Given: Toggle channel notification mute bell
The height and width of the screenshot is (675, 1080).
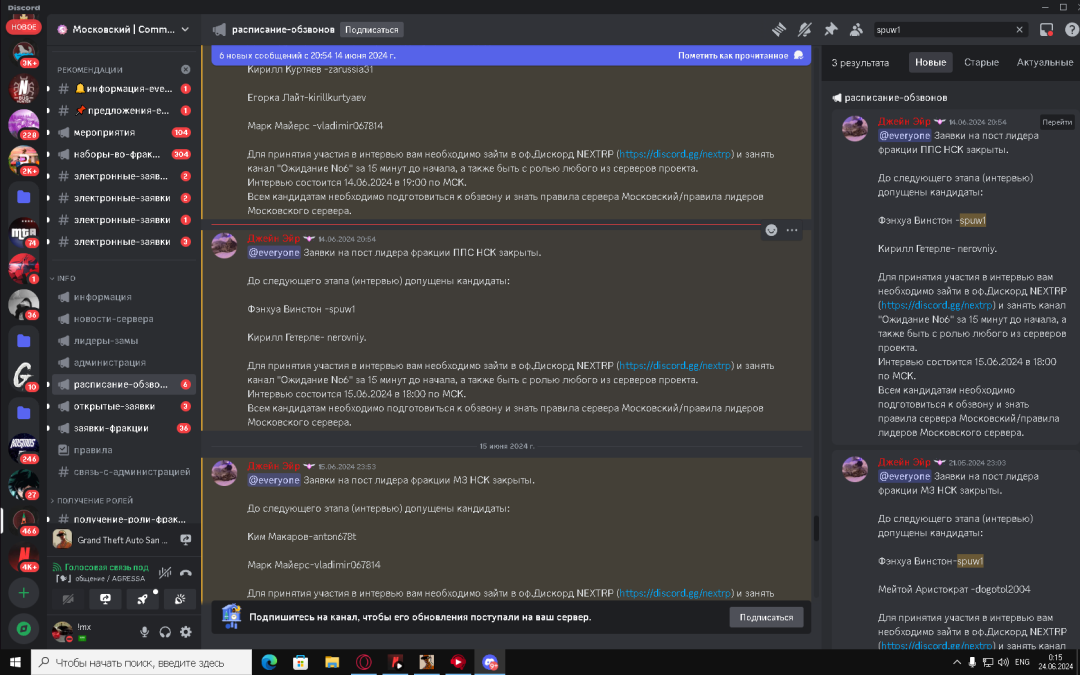Looking at the screenshot, I should click(x=804, y=30).
